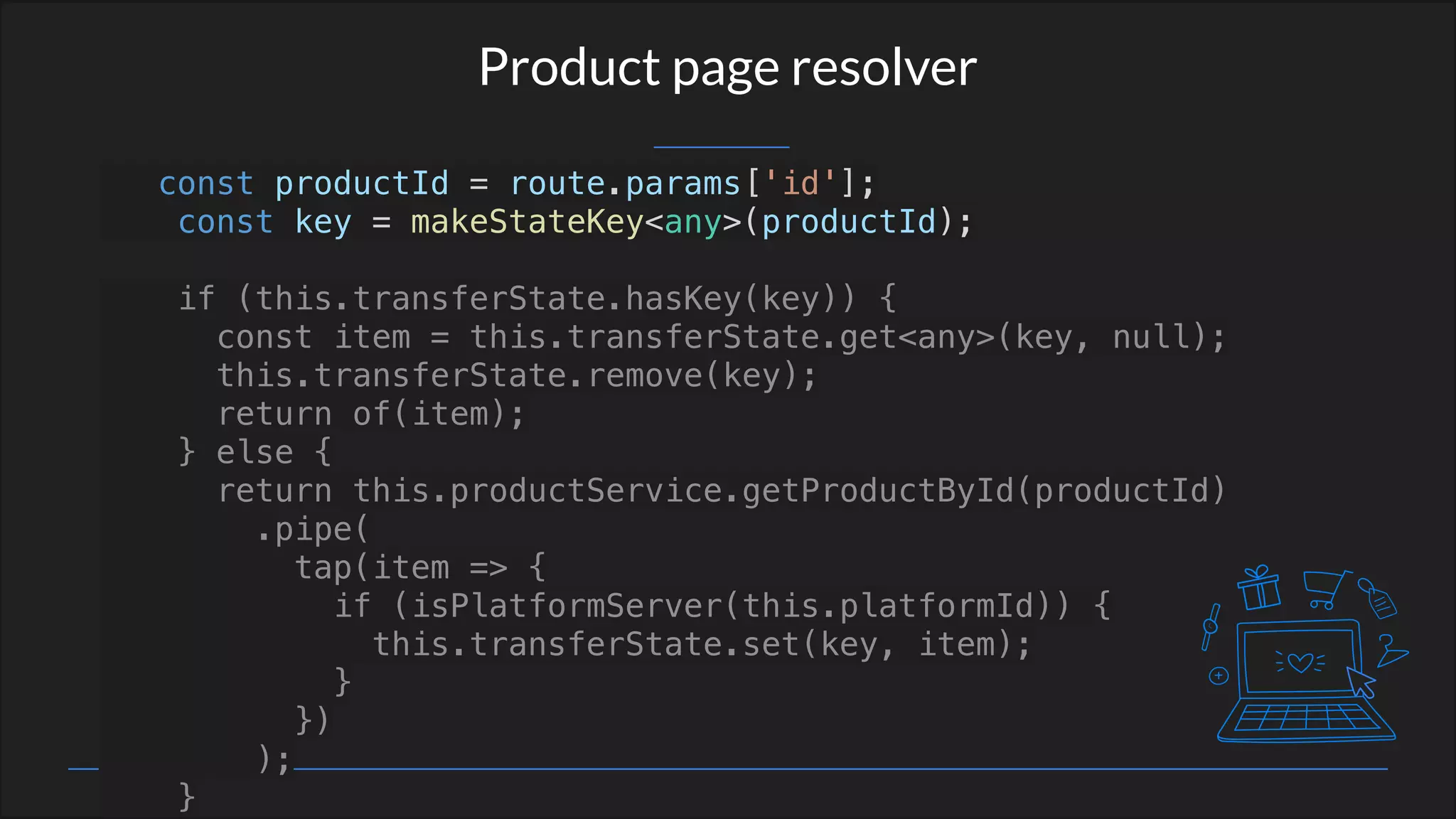This screenshot has width=1456, height=819.
Task: Click the clothes hanger icon
Action: [x=1391, y=651]
